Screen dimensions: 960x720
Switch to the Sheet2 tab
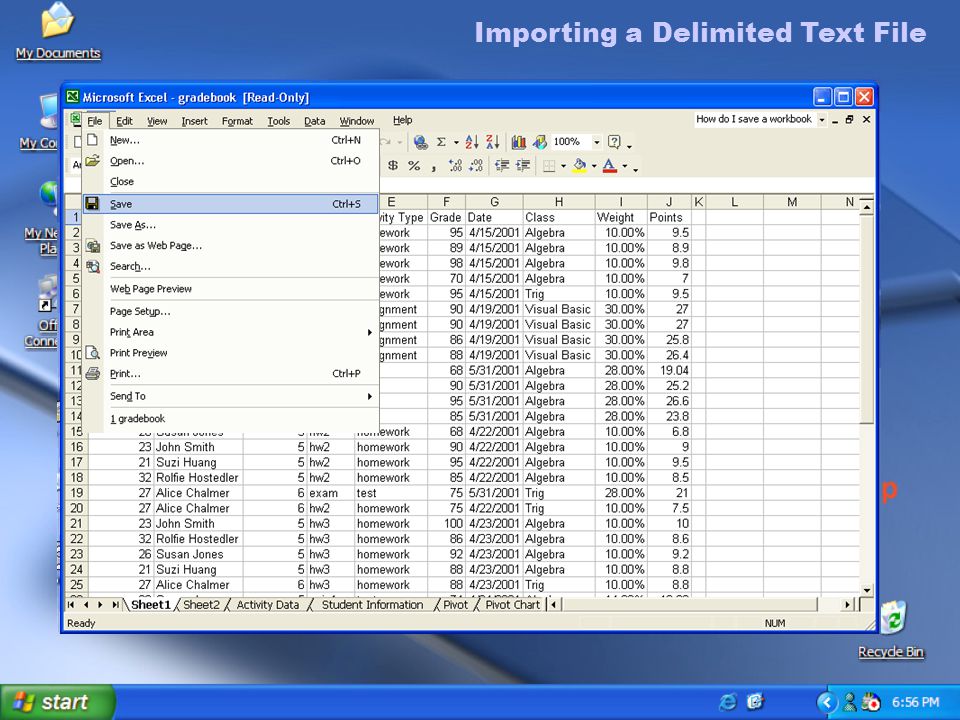coord(201,605)
